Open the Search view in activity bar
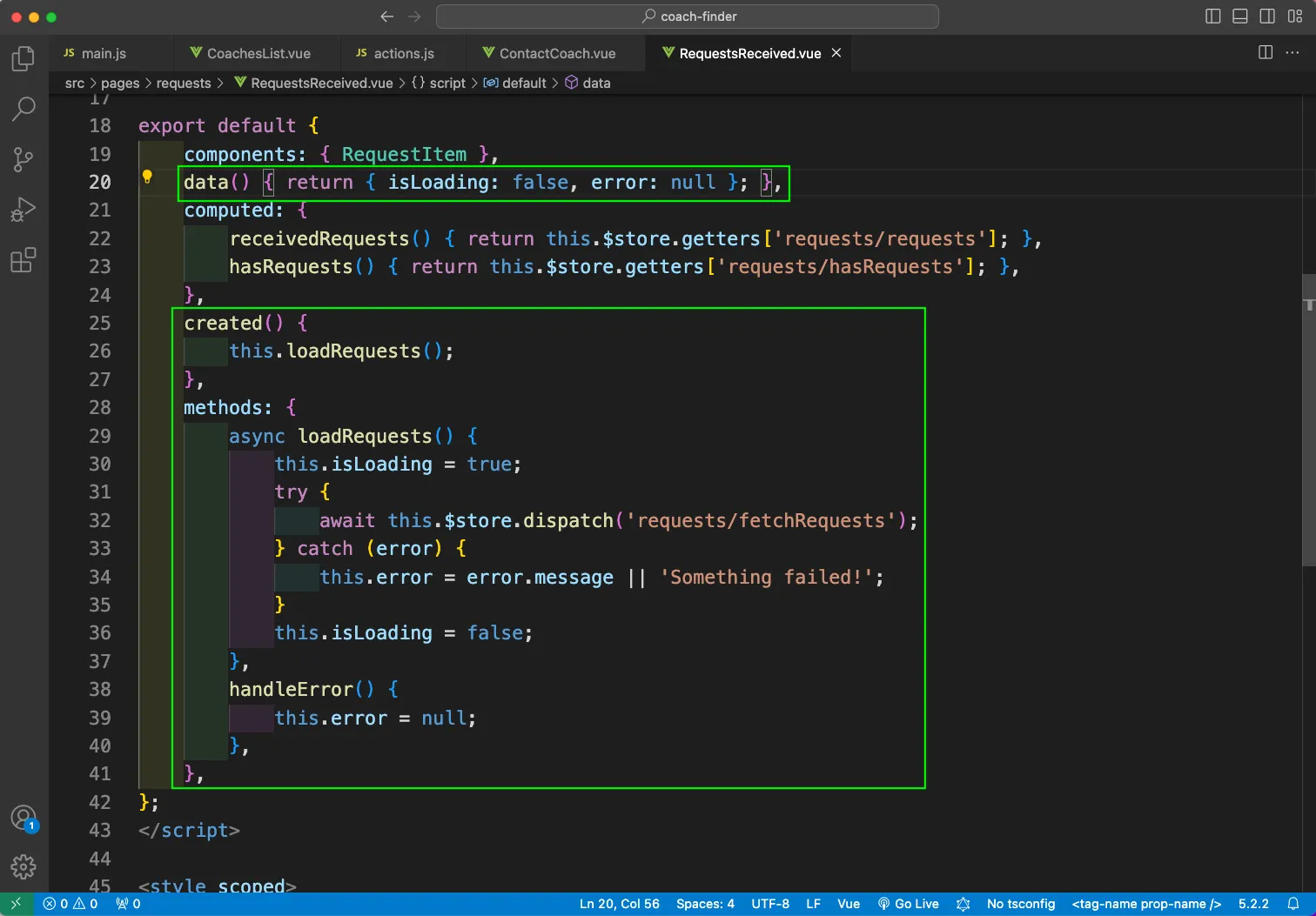Image resolution: width=1316 pixels, height=916 pixels. (x=23, y=109)
